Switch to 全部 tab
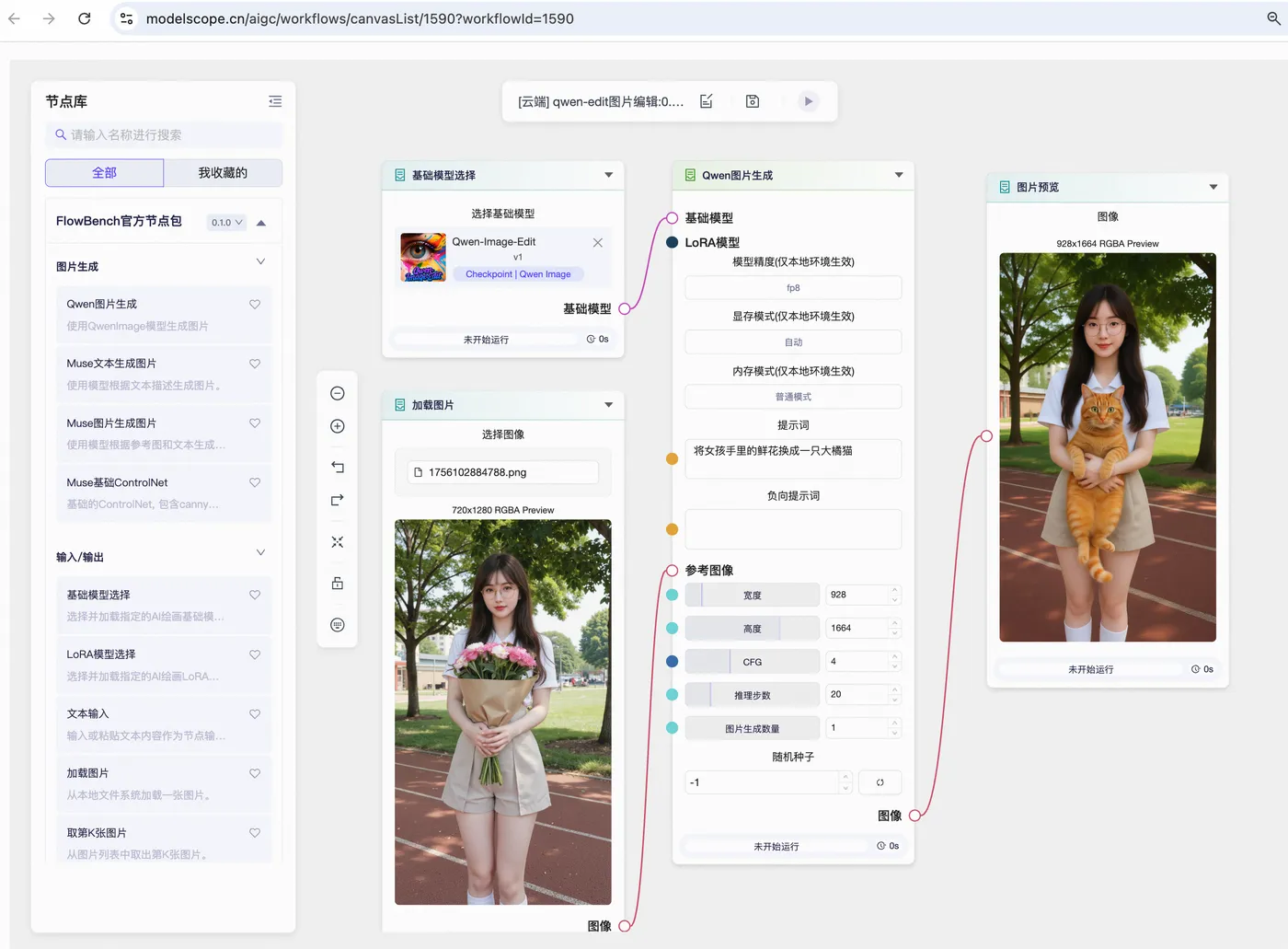Viewport: 1288px width, 949px height. [x=104, y=173]
